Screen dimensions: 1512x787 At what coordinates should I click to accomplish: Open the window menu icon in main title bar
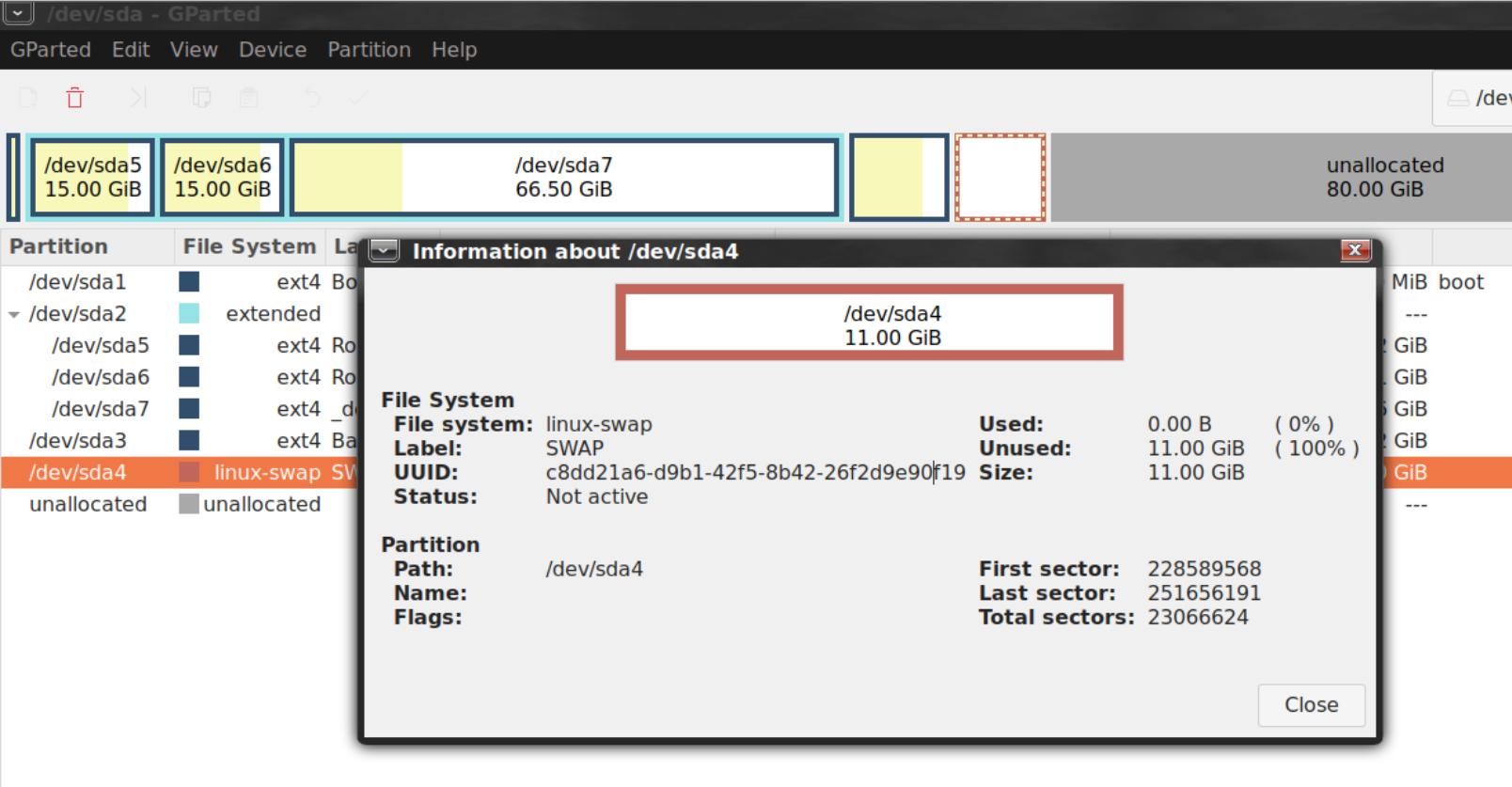[19, 13]
